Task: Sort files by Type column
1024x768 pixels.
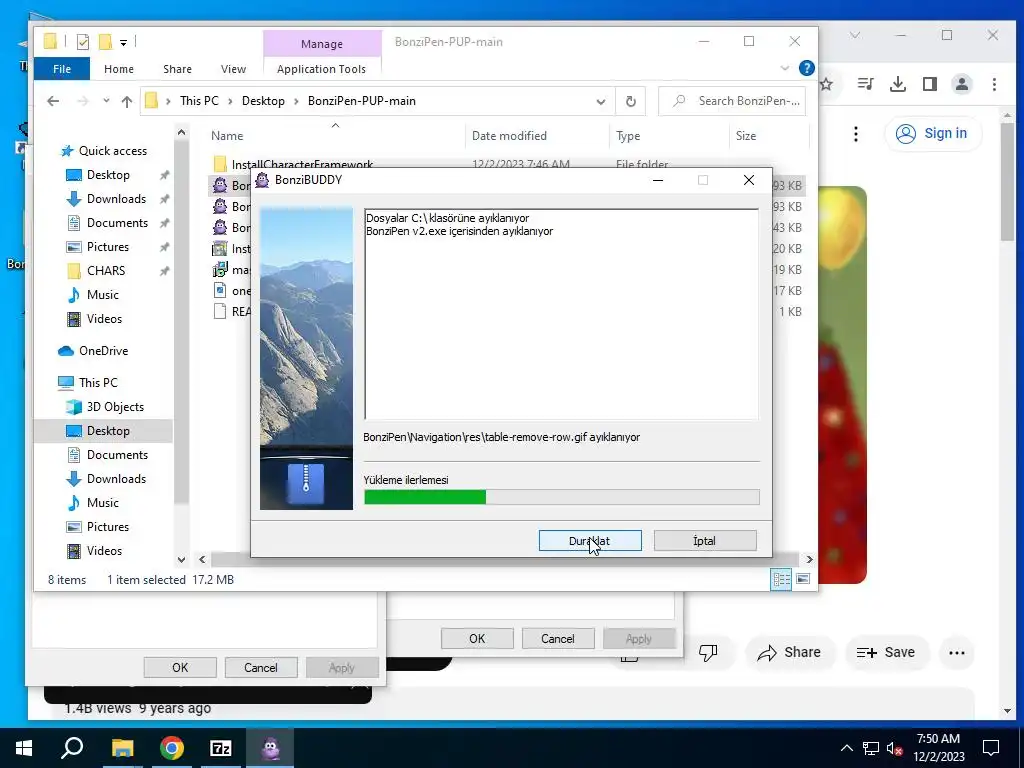Action: click(x=628, y=136)
